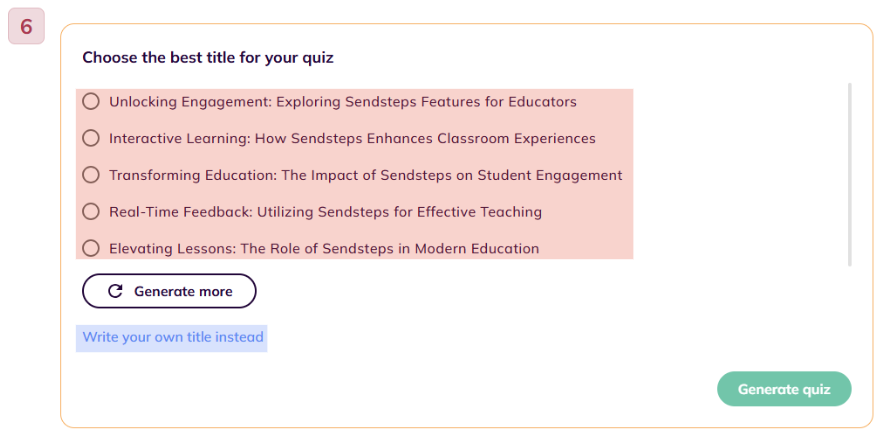Click the blue highlight around the write-own-title text
The width and height of the screenshot is (882, 439).
coord(172,338)
